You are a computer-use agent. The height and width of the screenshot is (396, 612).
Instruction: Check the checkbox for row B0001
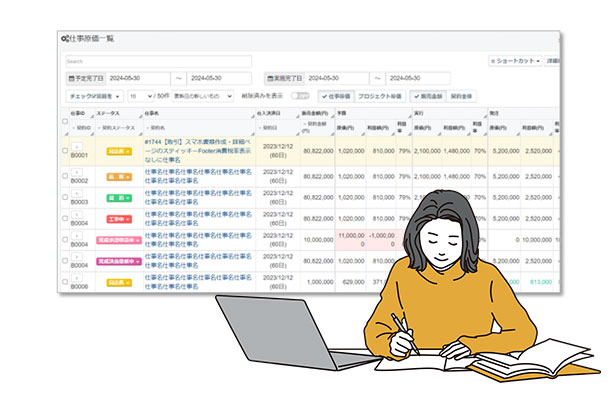[65, 151]
